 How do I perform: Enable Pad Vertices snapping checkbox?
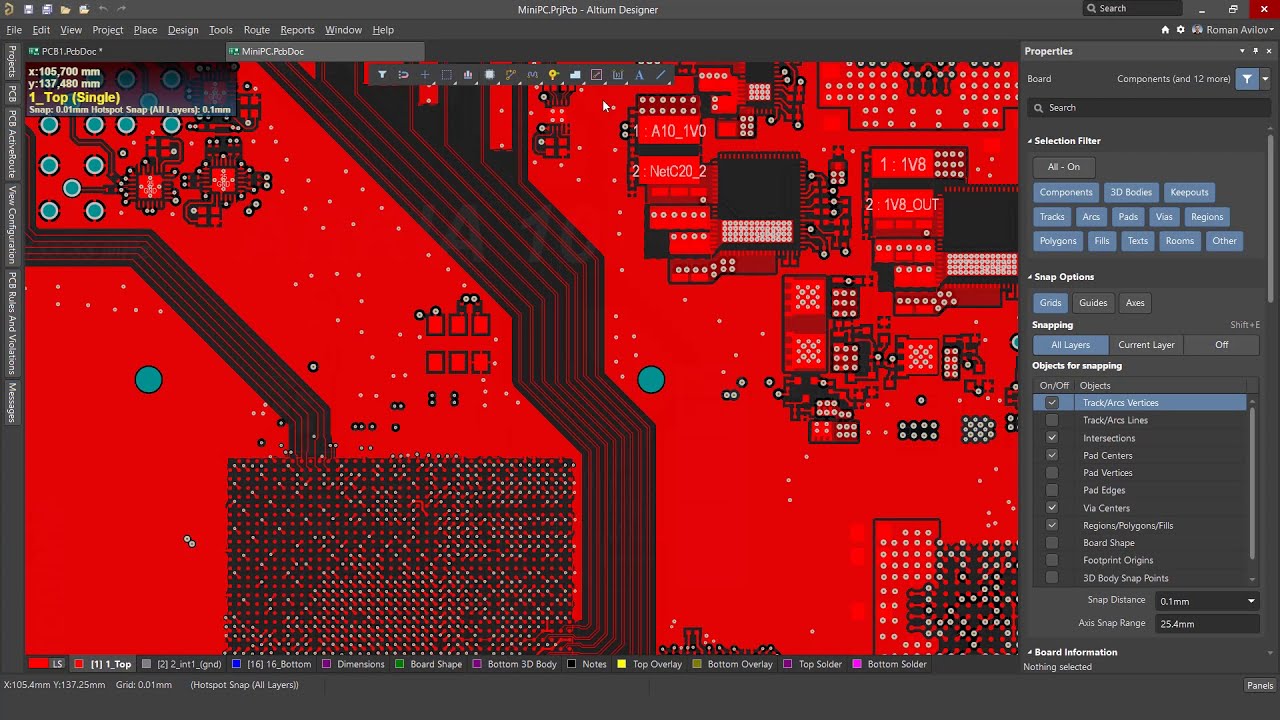click(x=1052, y=473)
